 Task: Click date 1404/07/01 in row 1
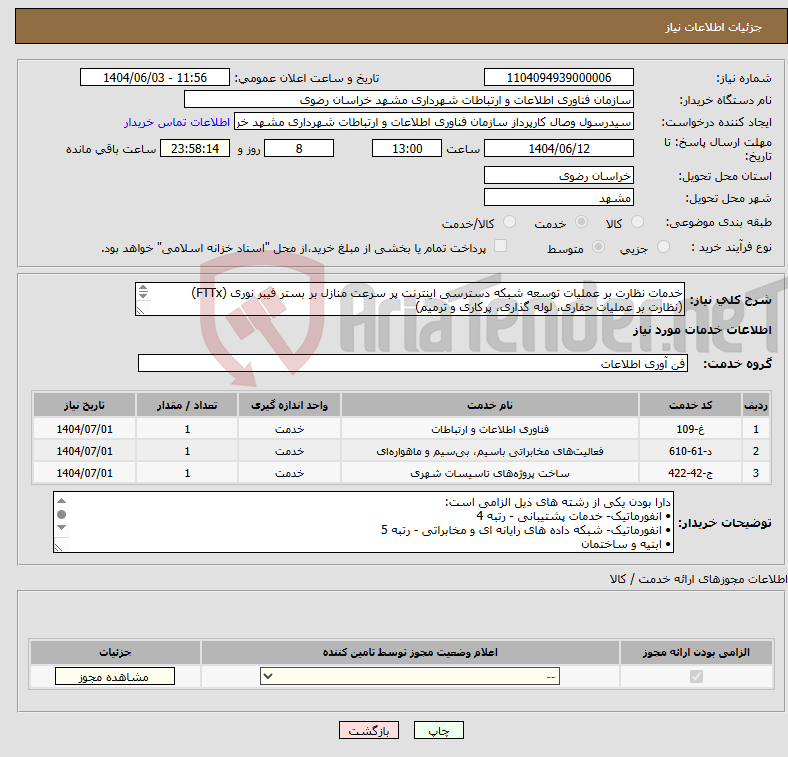coord(84,429)
